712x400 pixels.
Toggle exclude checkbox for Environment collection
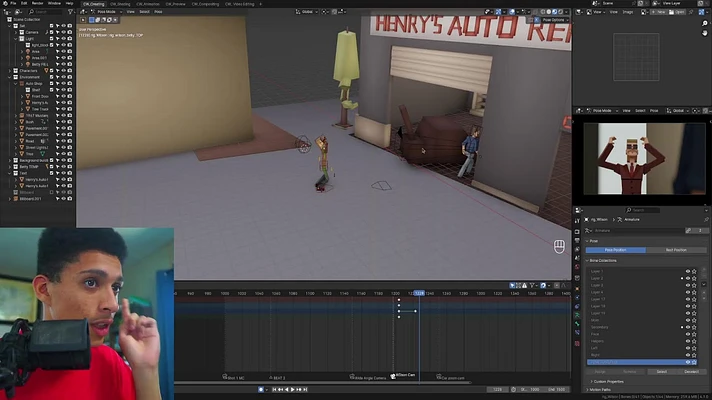click(x=51, y=77)
